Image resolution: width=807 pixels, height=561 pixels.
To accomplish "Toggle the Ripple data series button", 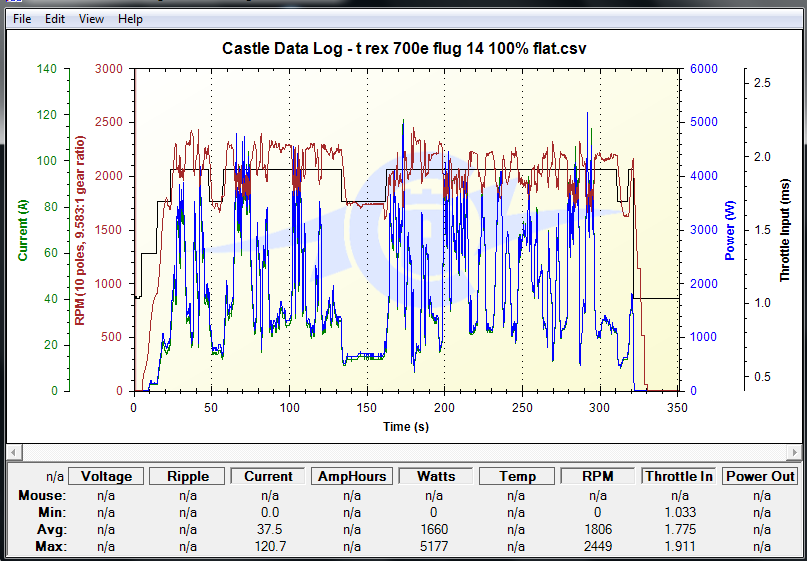I will point(187,476).
